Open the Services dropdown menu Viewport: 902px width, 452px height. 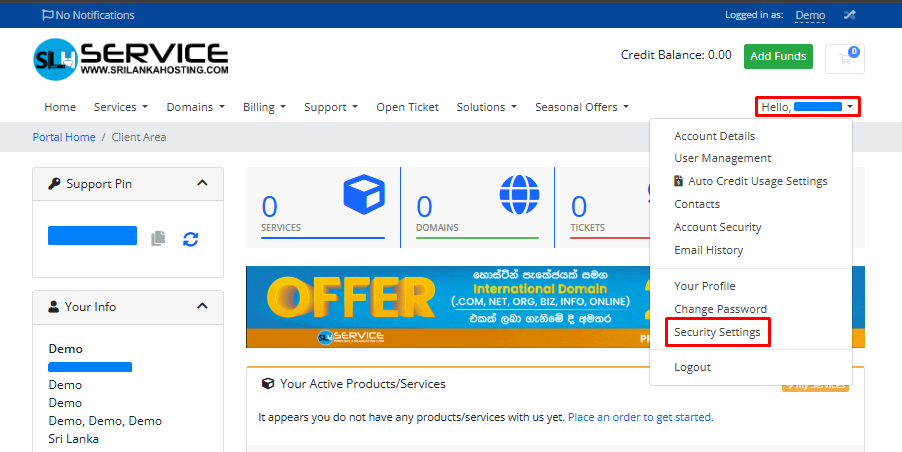(120, 107)
